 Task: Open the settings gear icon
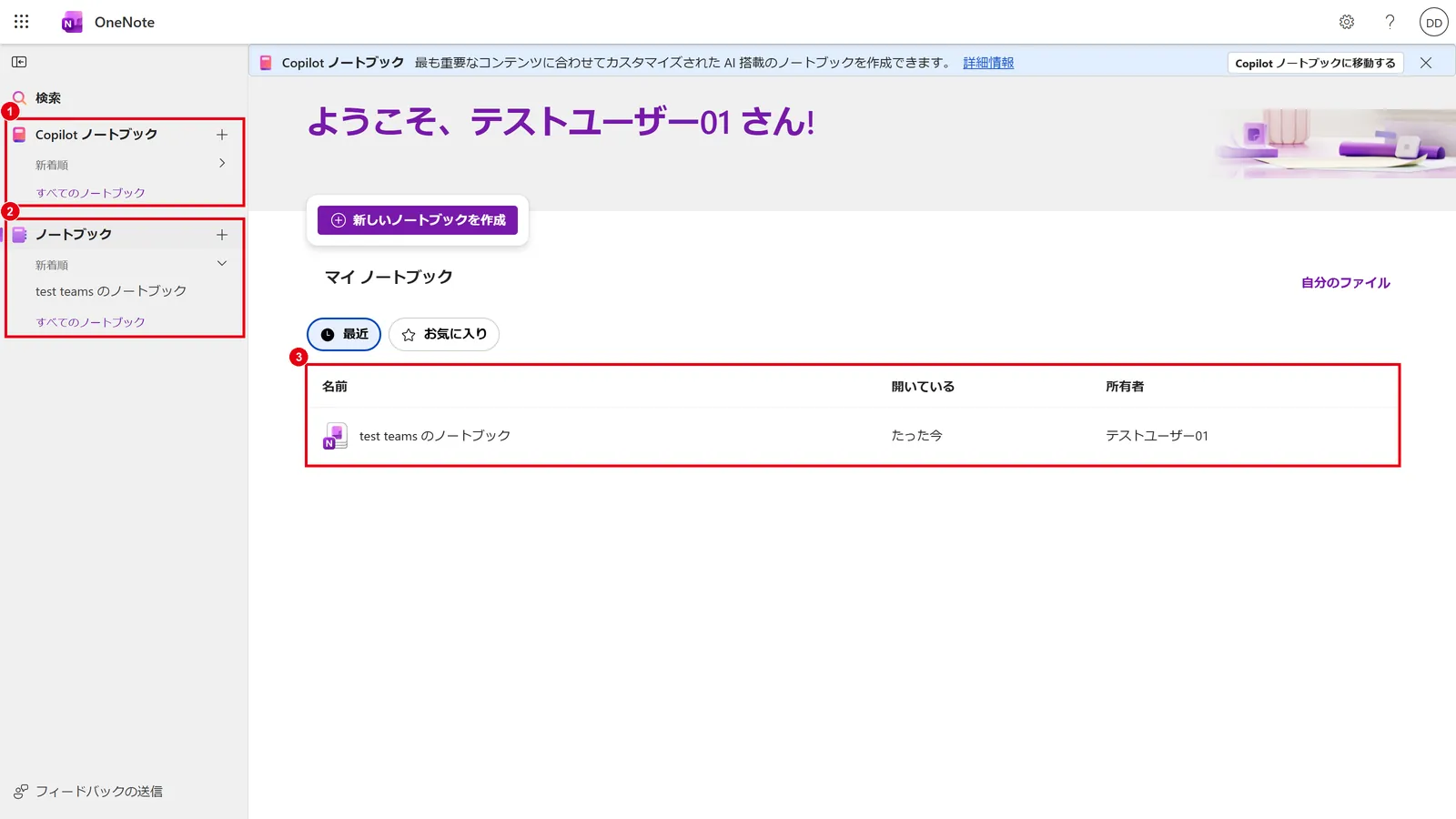tap(1347, 22)
